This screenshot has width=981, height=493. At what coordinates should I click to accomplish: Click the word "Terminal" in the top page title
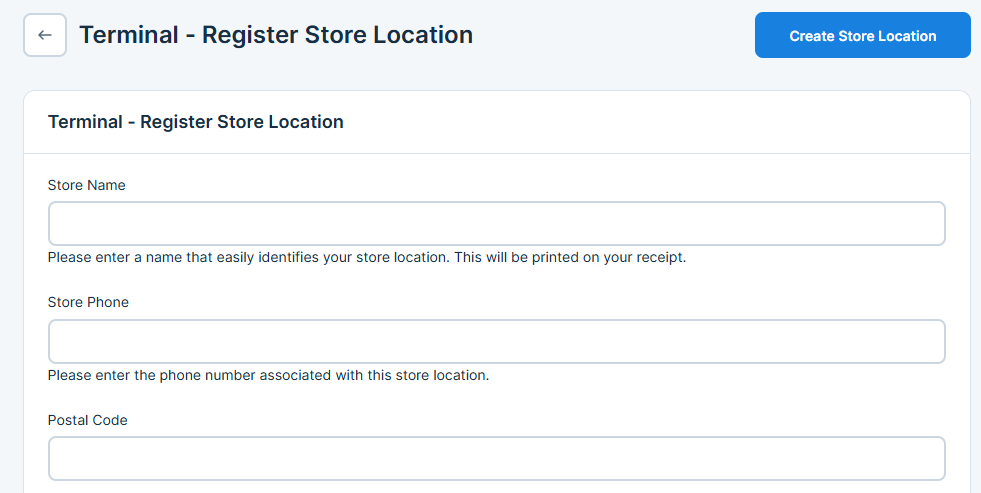click(127, 35)
